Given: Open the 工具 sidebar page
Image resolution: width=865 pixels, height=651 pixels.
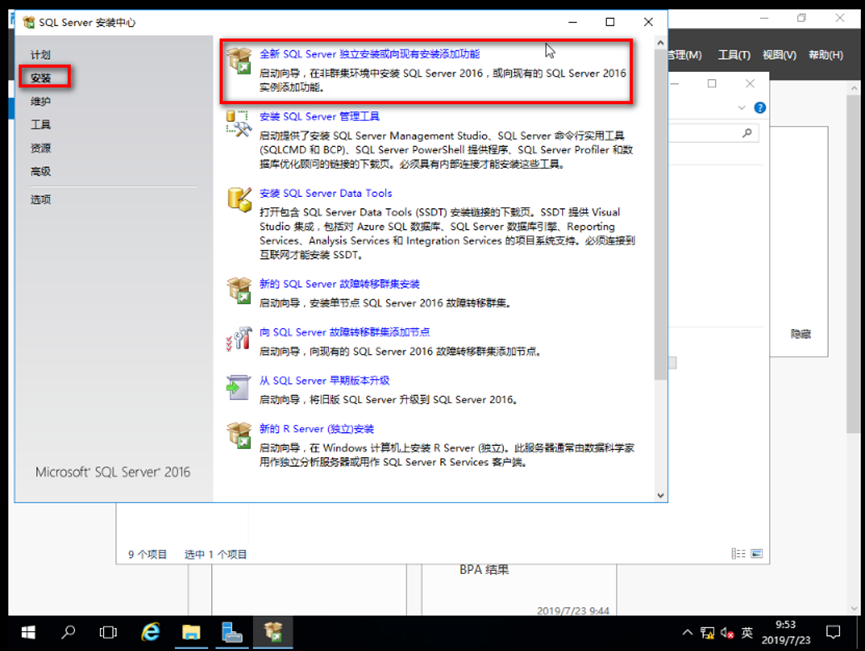Looking at the screenshot, I should pos(40,125).
